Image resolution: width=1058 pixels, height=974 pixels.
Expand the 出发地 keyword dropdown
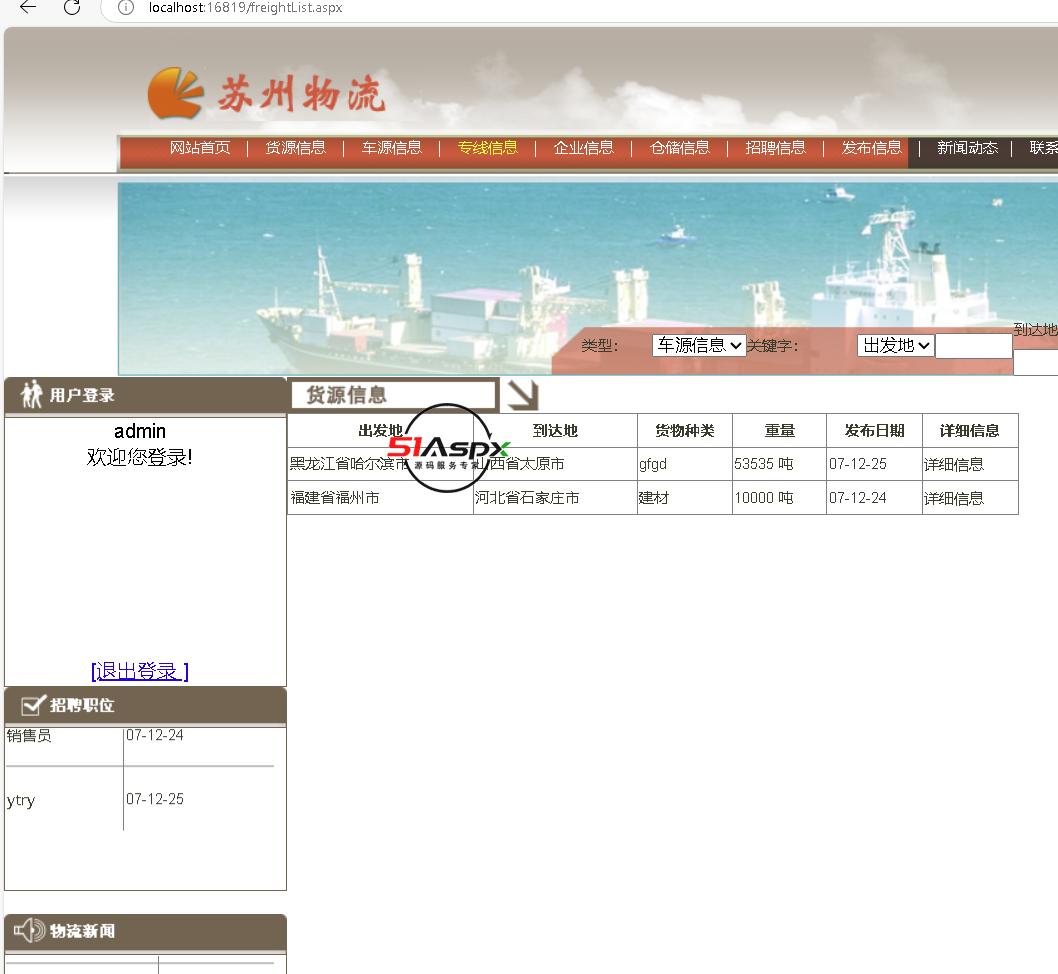click(x=895, y=345)
